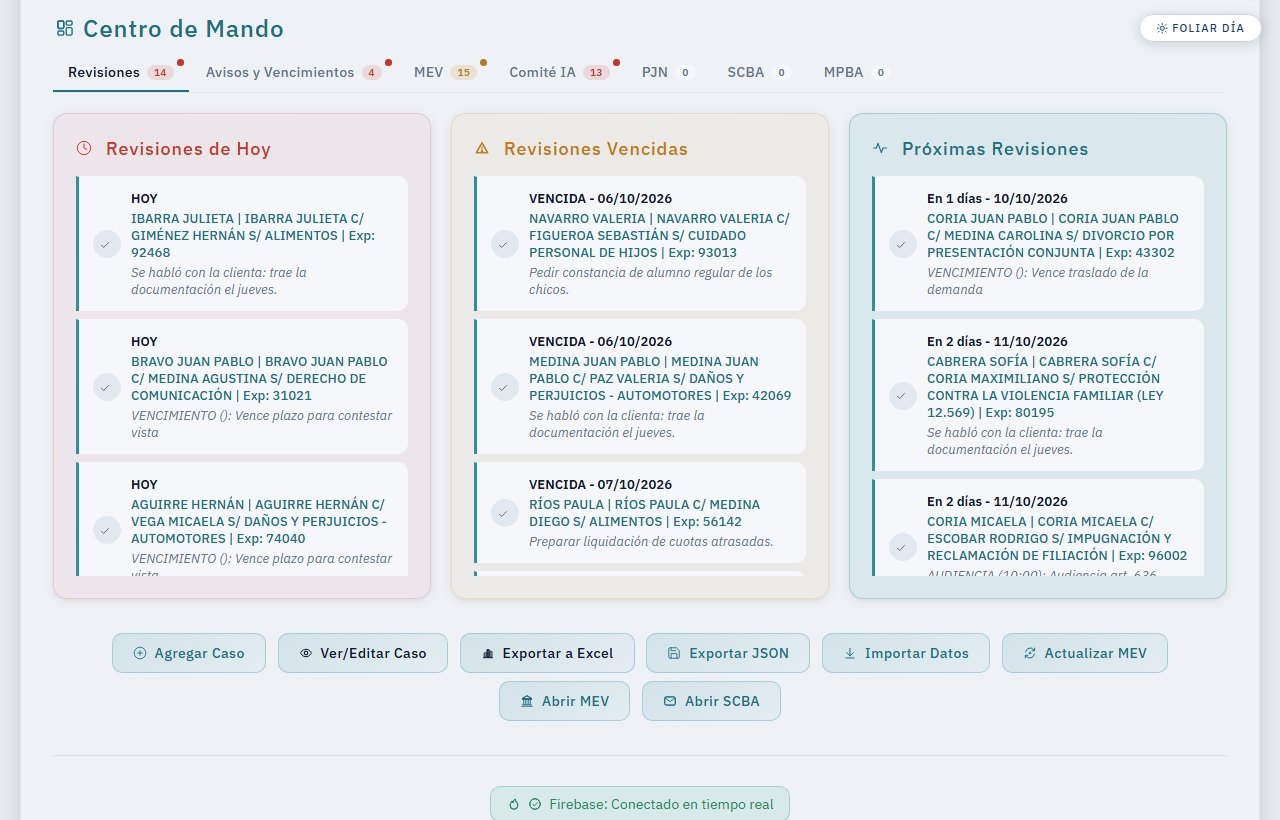
Task: Click the Firebase connection status badge
Action: (x=640, y=803)
